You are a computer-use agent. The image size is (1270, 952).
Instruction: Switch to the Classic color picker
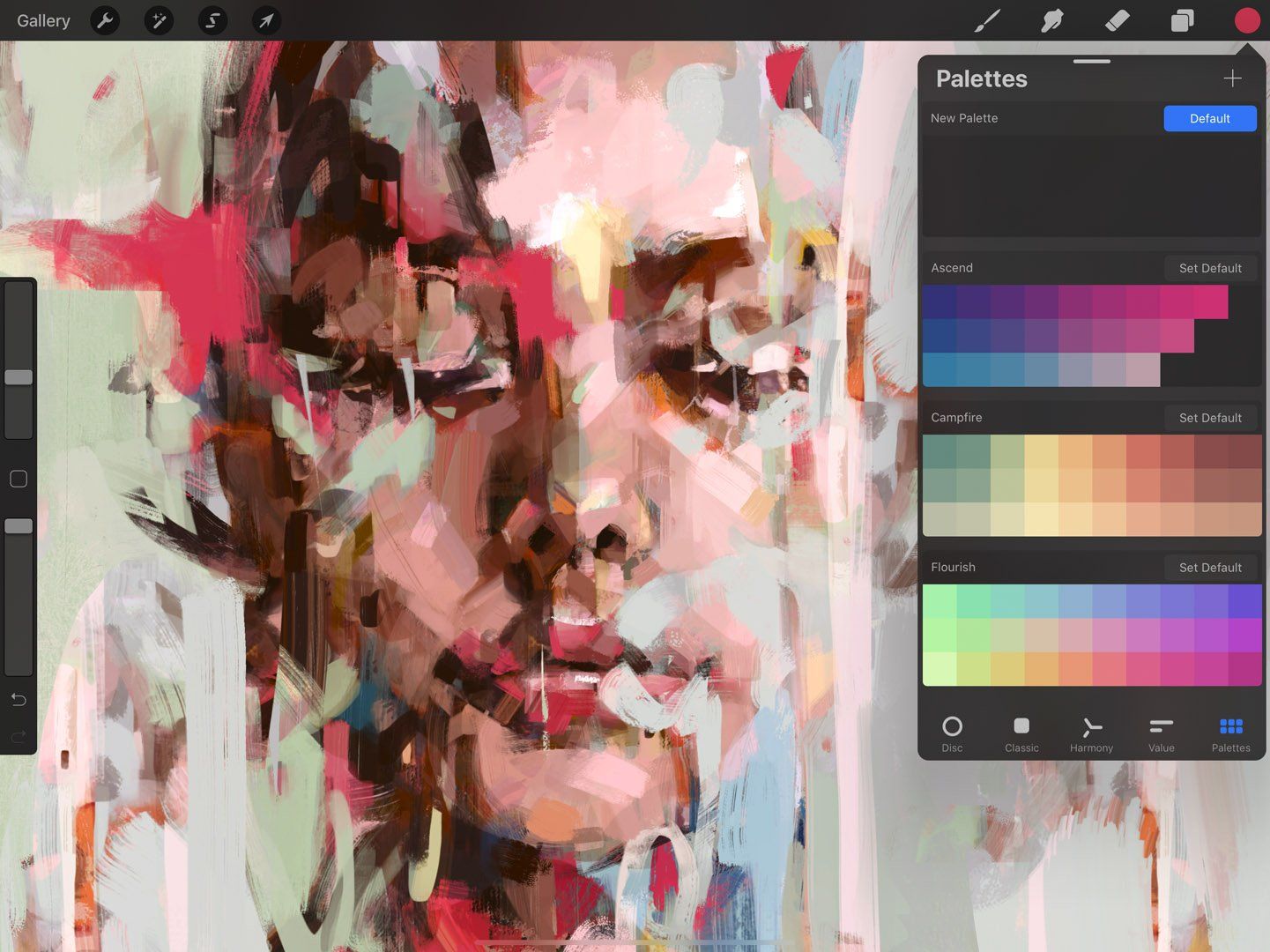1021,732
